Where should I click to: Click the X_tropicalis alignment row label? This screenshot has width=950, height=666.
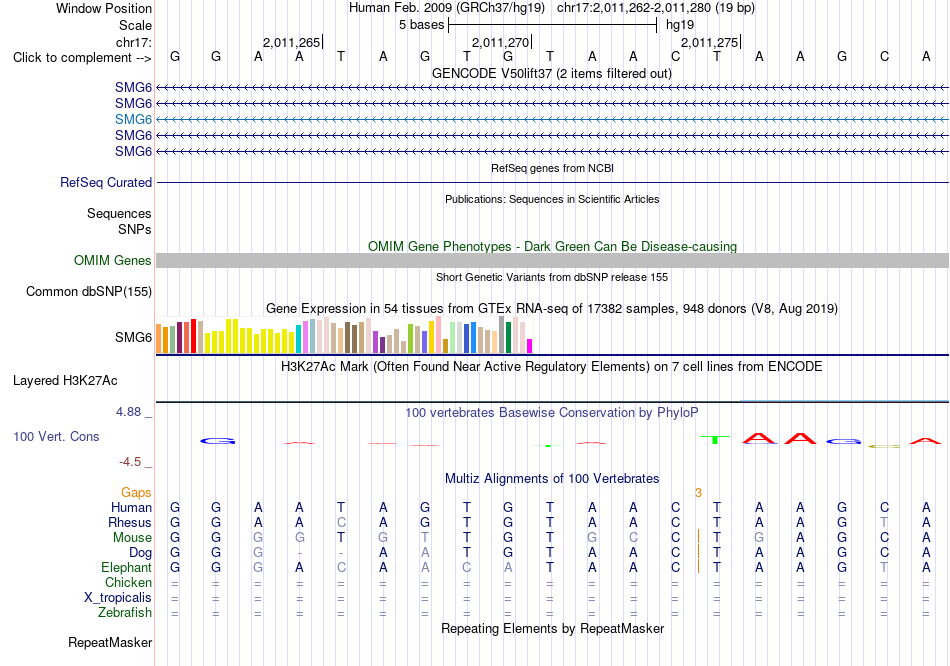[118, 598]
